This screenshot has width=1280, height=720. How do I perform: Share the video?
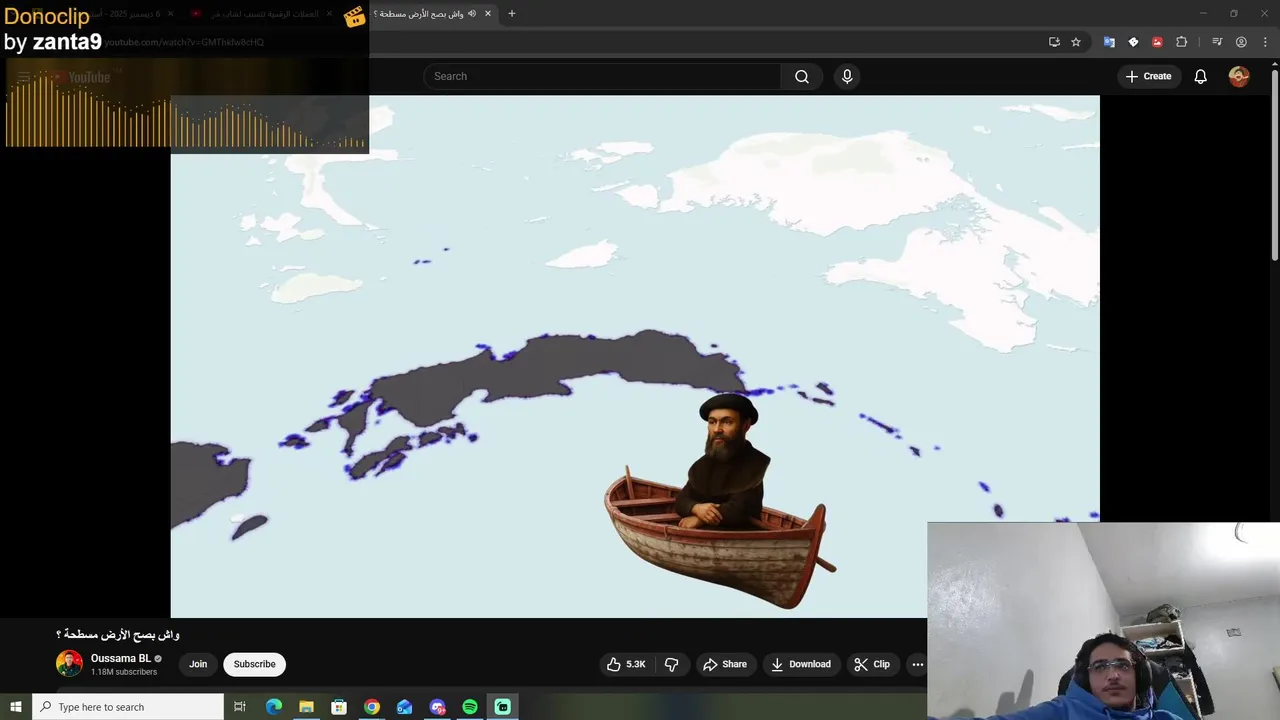click(x=725, y=664)
